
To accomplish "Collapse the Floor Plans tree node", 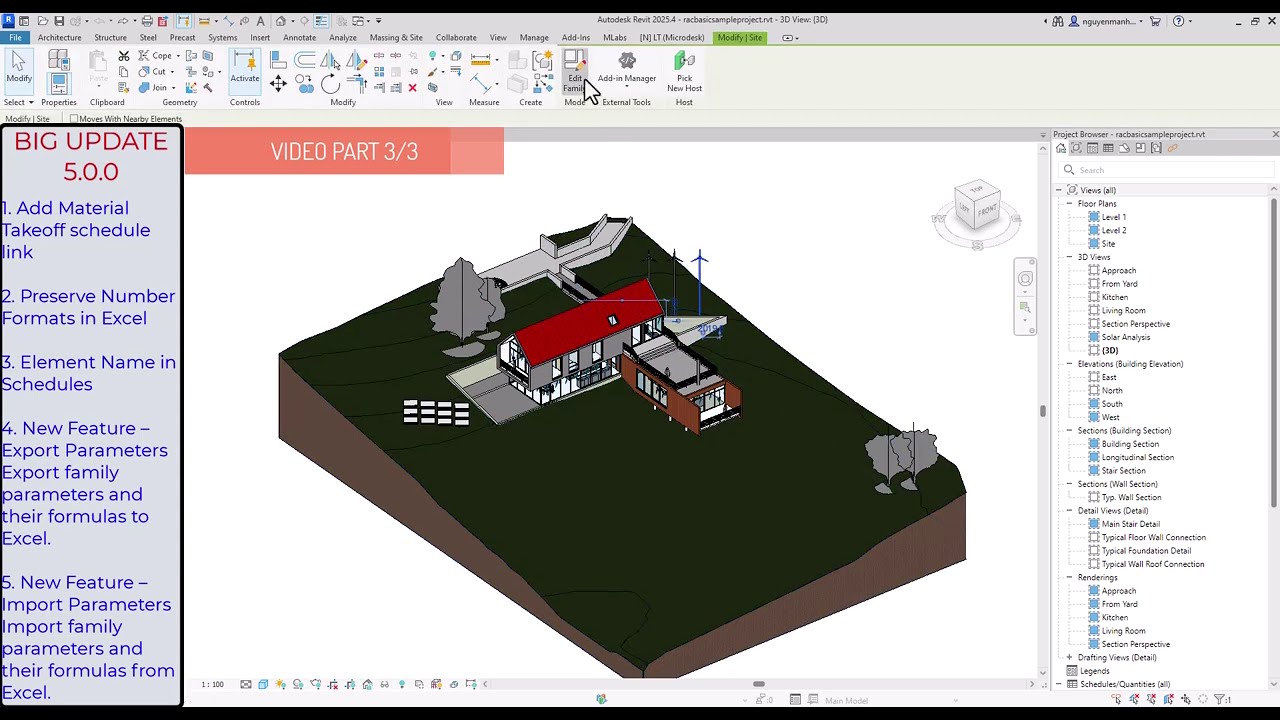I will pyautogui.click(x=1069, y=204).
